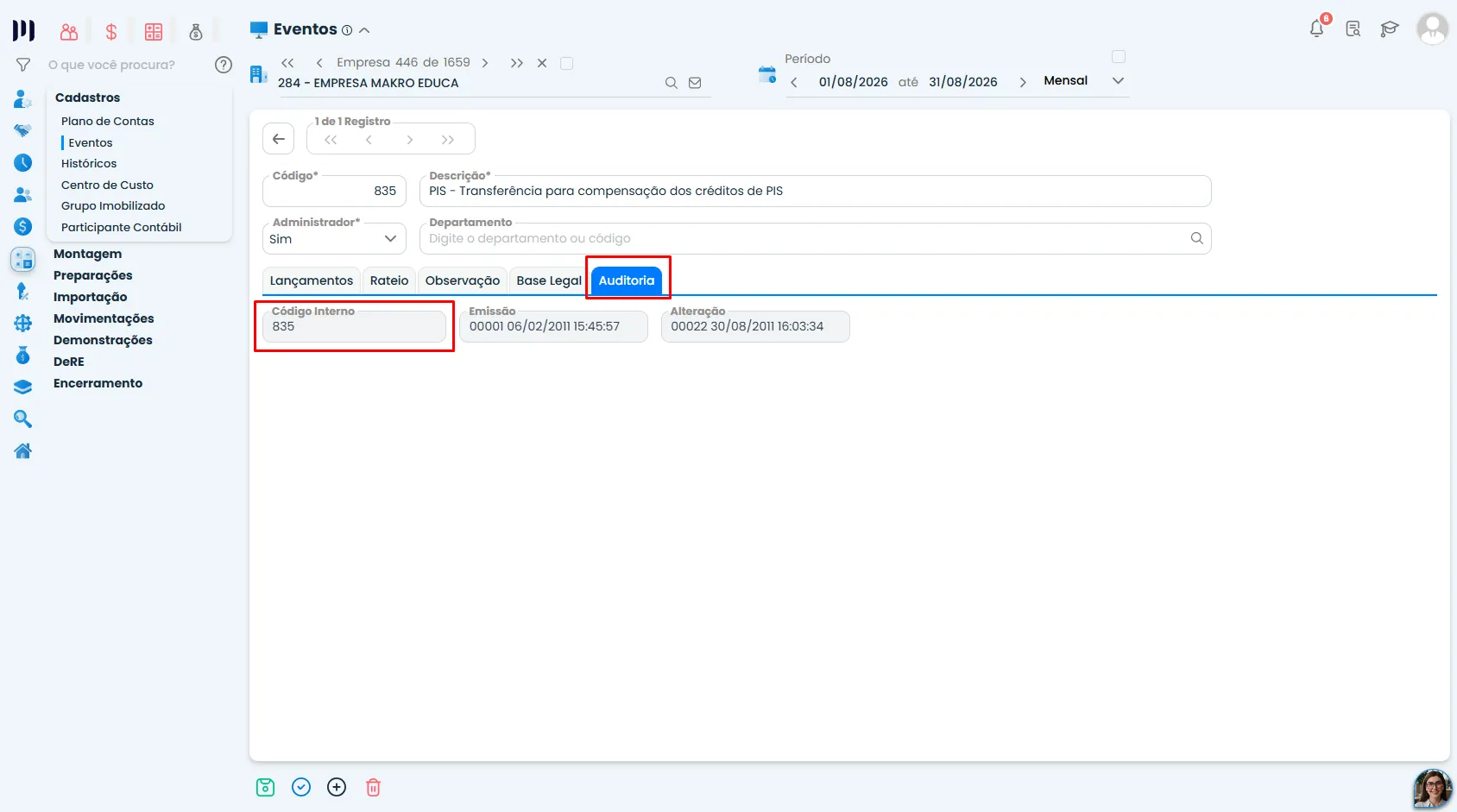This screenshot has width=1457, height=812.
Task: Clear company selection with X icon
Action: (x=542, y=63)
